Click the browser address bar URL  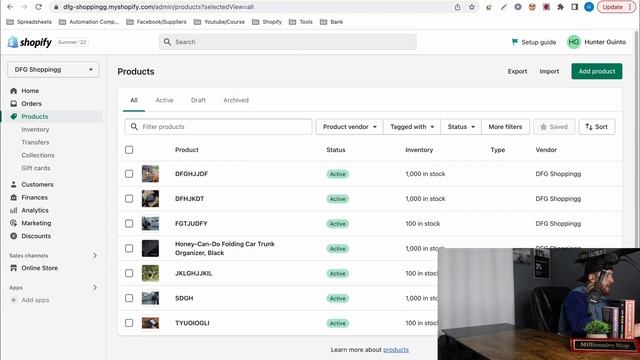click(158, 7)
